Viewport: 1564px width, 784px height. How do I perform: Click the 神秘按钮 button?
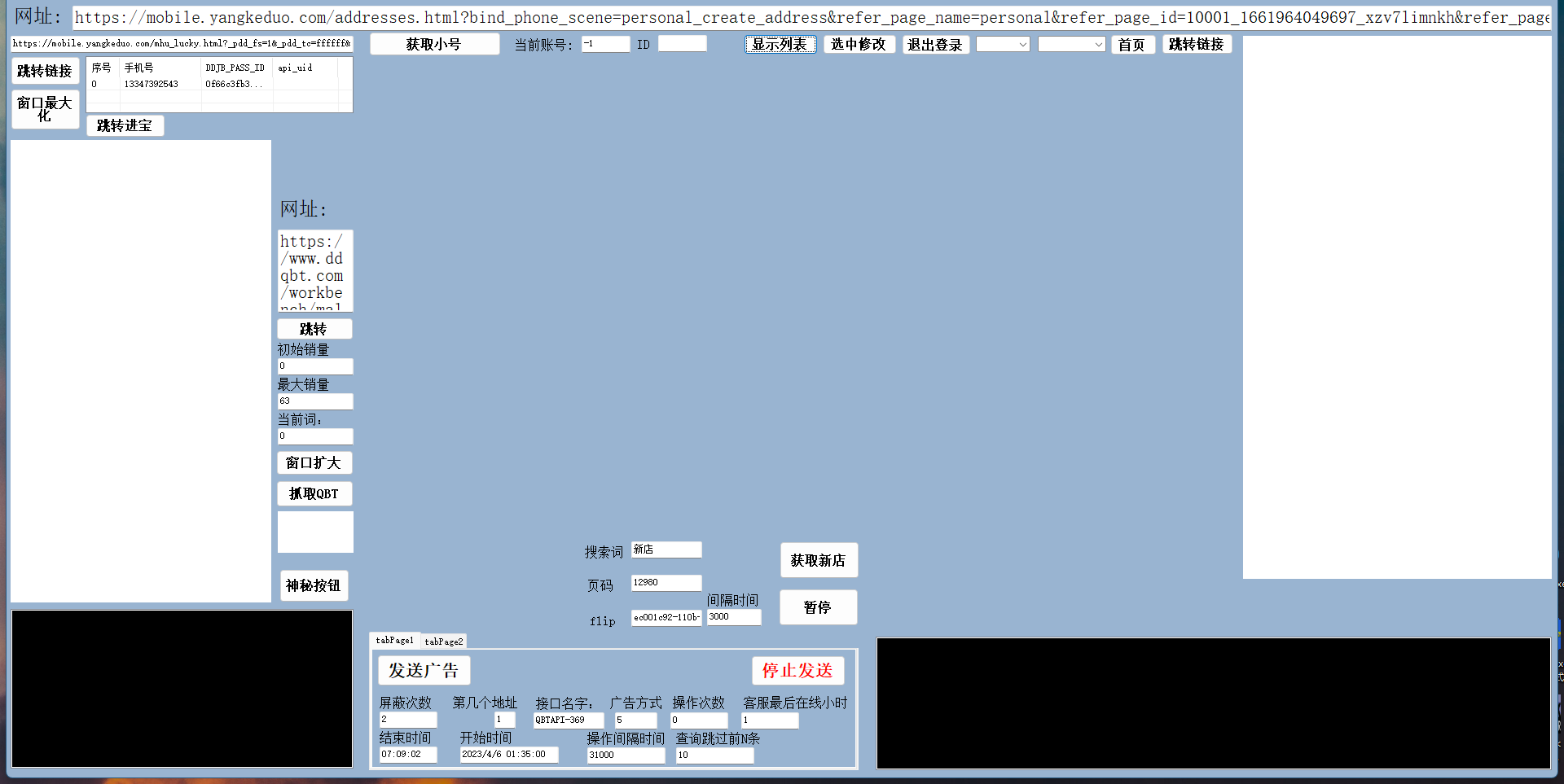point(314,585)
